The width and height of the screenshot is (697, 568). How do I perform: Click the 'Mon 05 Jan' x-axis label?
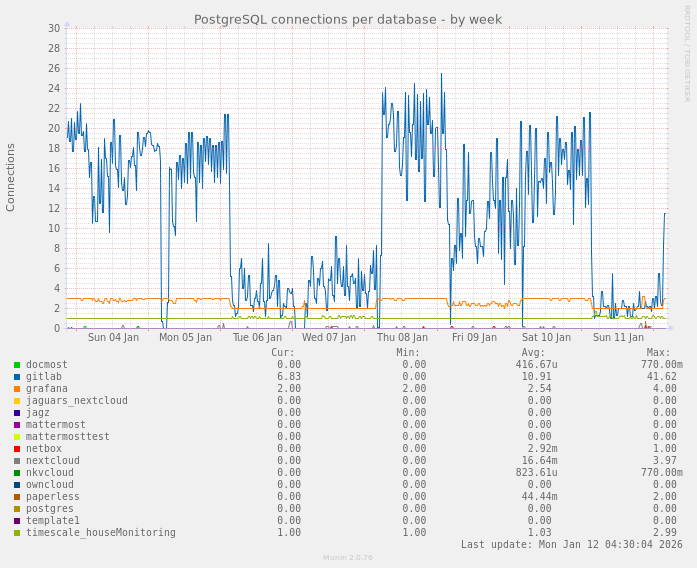pyautogui.click(x=185, y=337)
